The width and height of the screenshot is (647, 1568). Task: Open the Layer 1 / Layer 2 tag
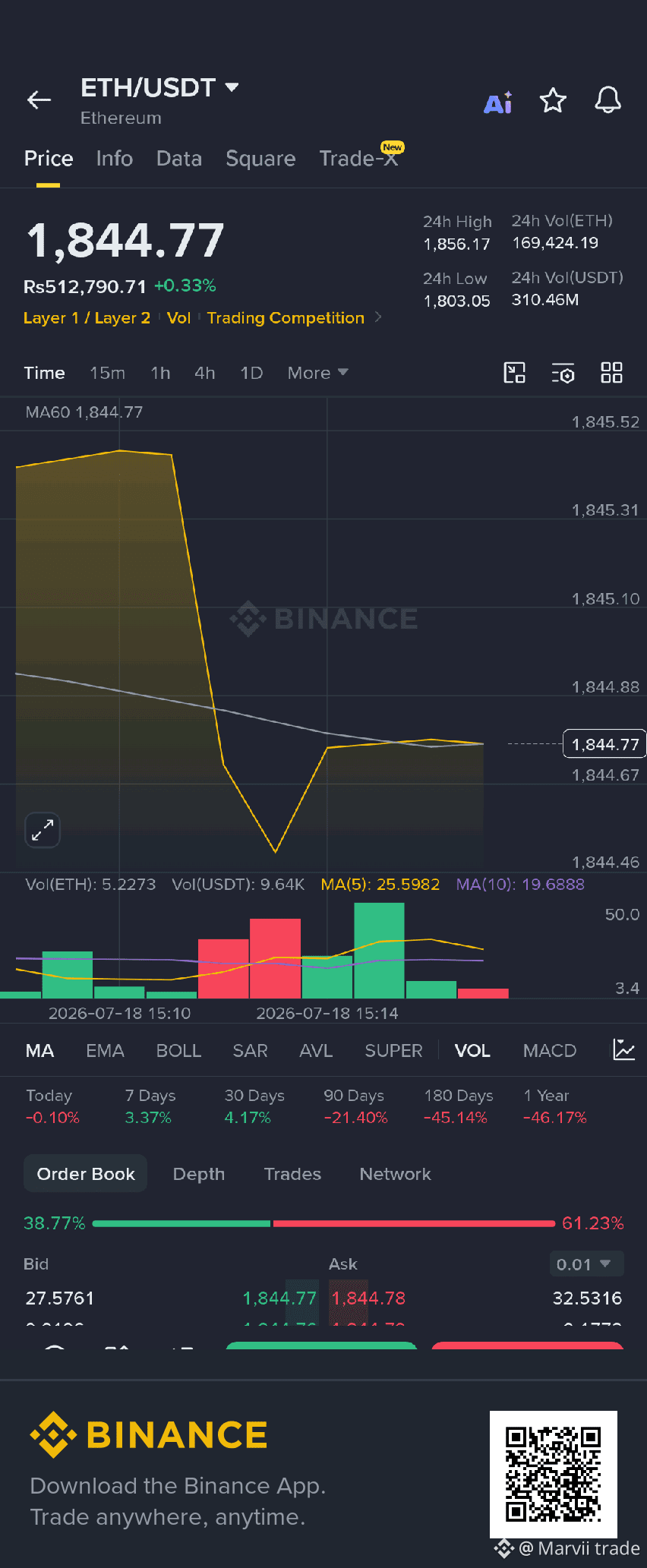(x=87, y=317)
